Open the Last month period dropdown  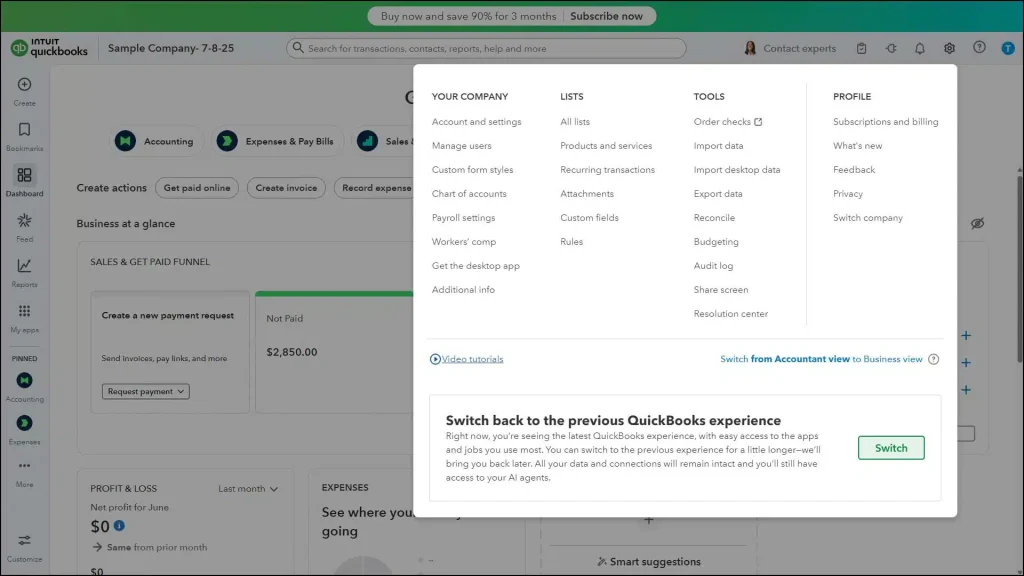248,489
